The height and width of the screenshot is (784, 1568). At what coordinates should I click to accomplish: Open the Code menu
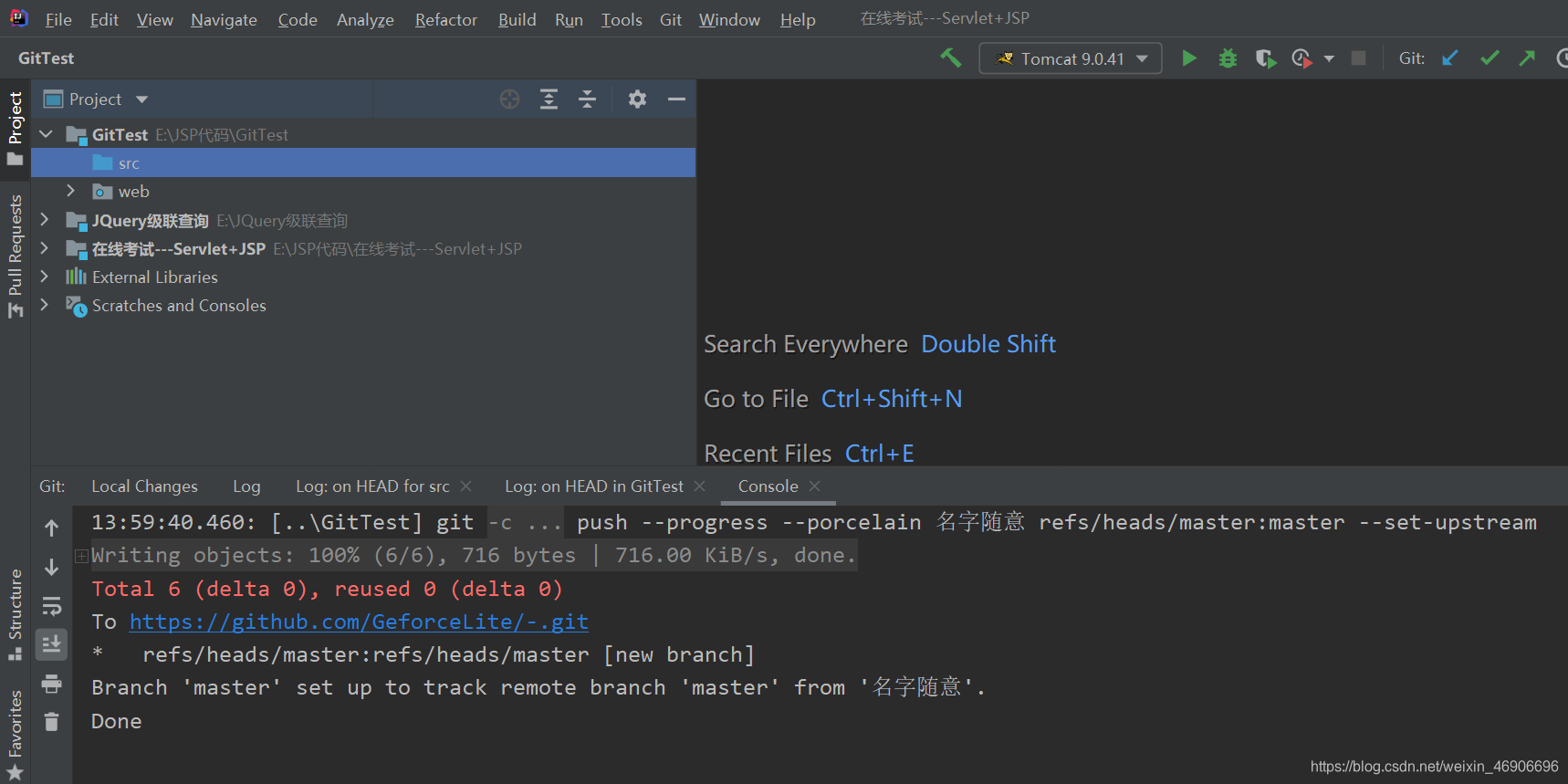pyautogui.click(x=298, y=20)
